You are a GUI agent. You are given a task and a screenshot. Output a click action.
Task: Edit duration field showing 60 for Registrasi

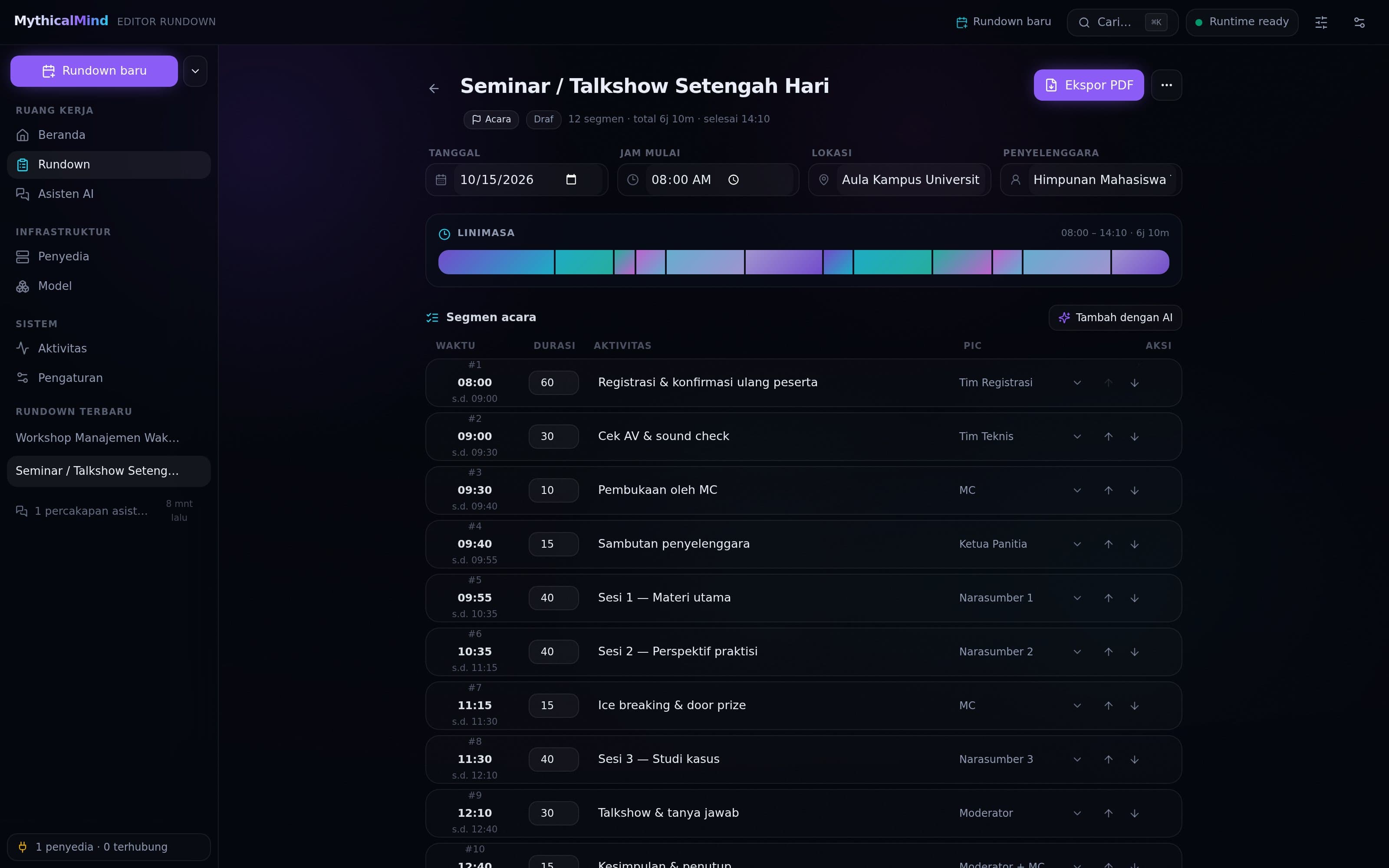click(553, 383)
